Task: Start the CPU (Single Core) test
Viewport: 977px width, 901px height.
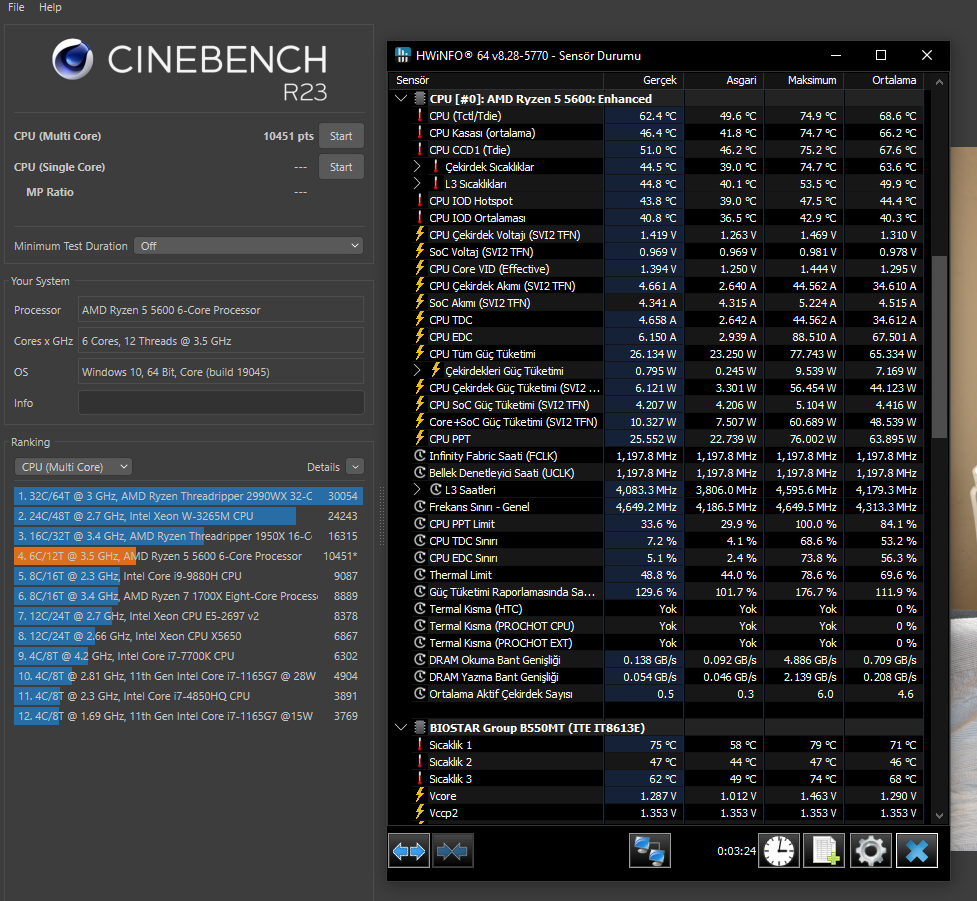Action: pyautogui.click(x=341, y=167)
